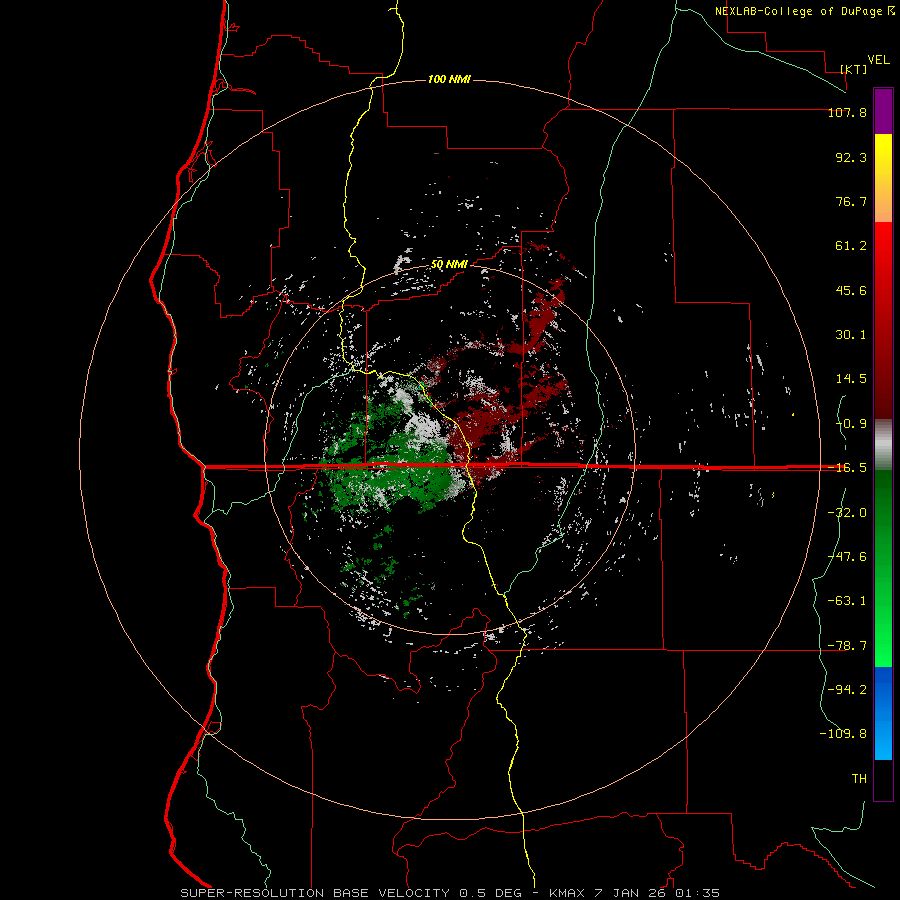Click the -94.2 velocity scale value
The width and height of the screenshot is (900, 900).
[x=847, y=690]
